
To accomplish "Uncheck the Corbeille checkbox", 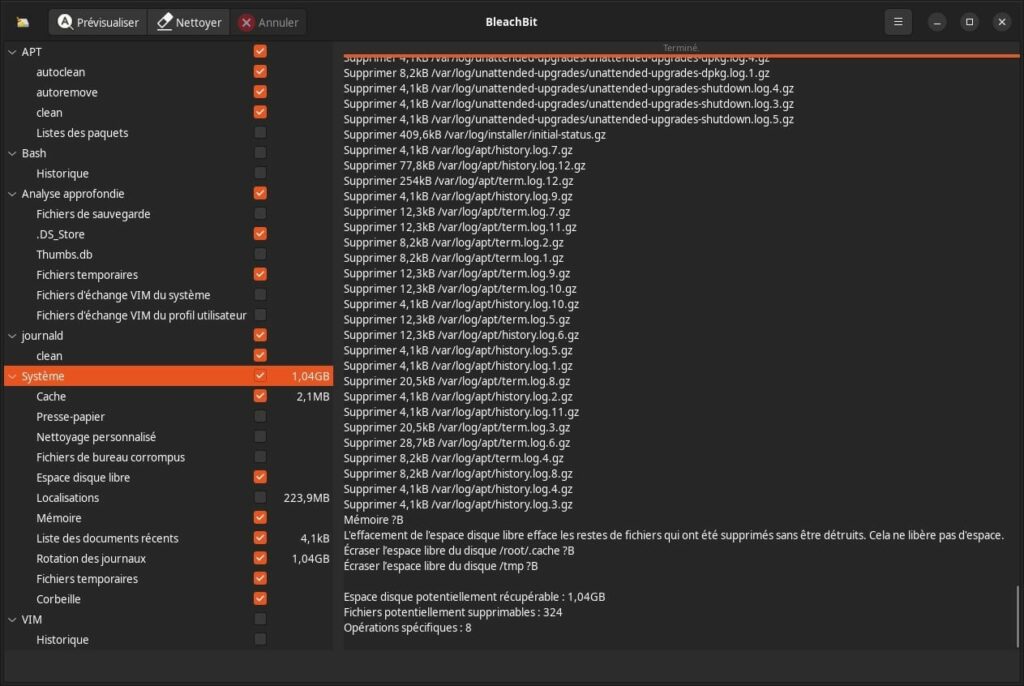I will click(260, 598).
